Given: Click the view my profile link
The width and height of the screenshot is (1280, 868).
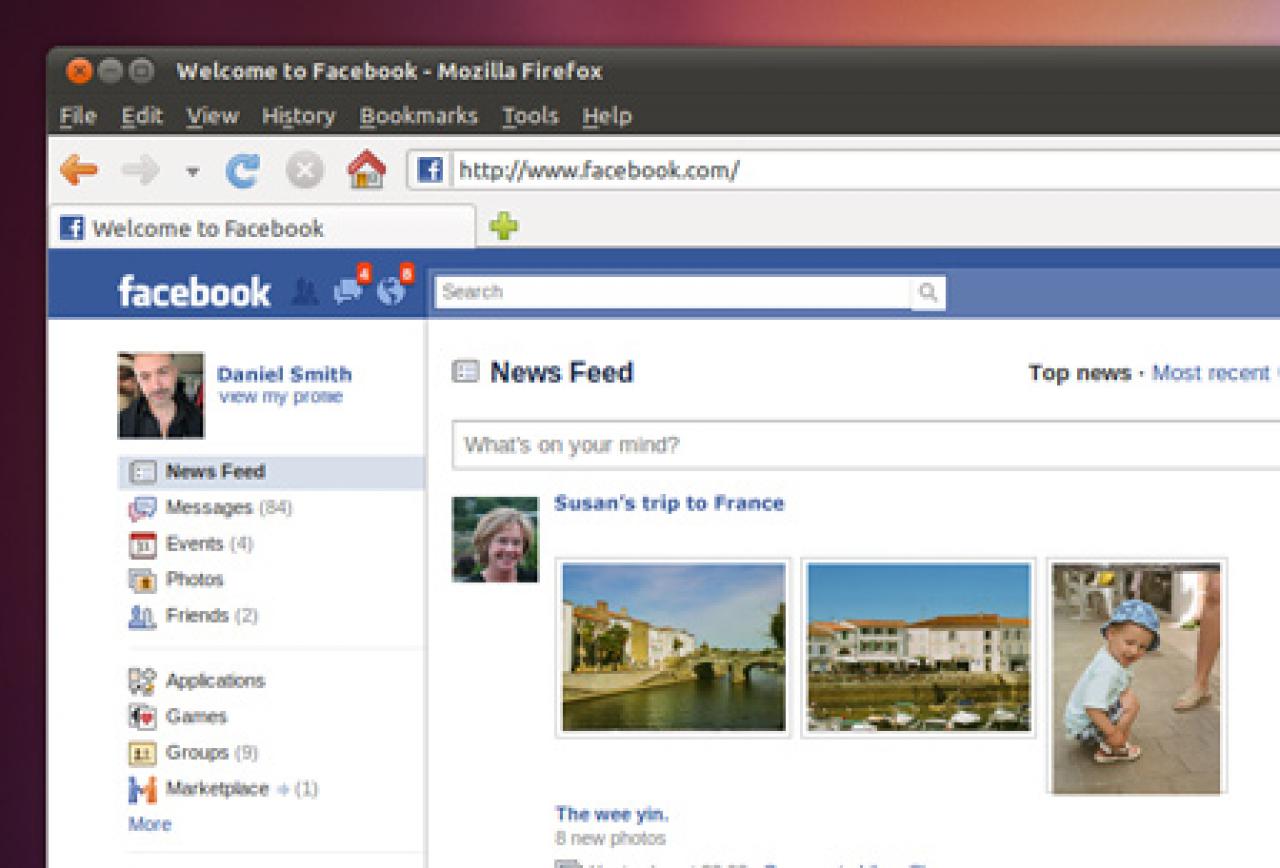Looking at the screenshot, I should [x=281, y=396].
